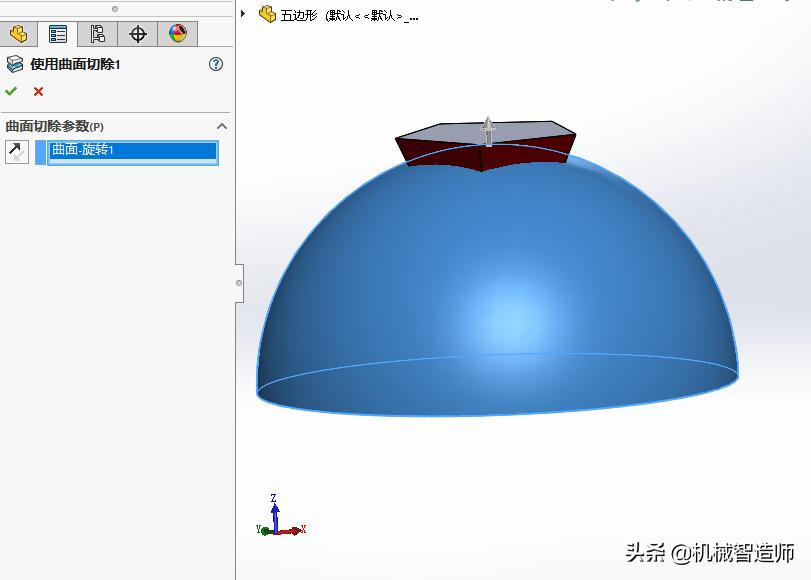Open help for Cut With Surface

(x=214, y=64)
